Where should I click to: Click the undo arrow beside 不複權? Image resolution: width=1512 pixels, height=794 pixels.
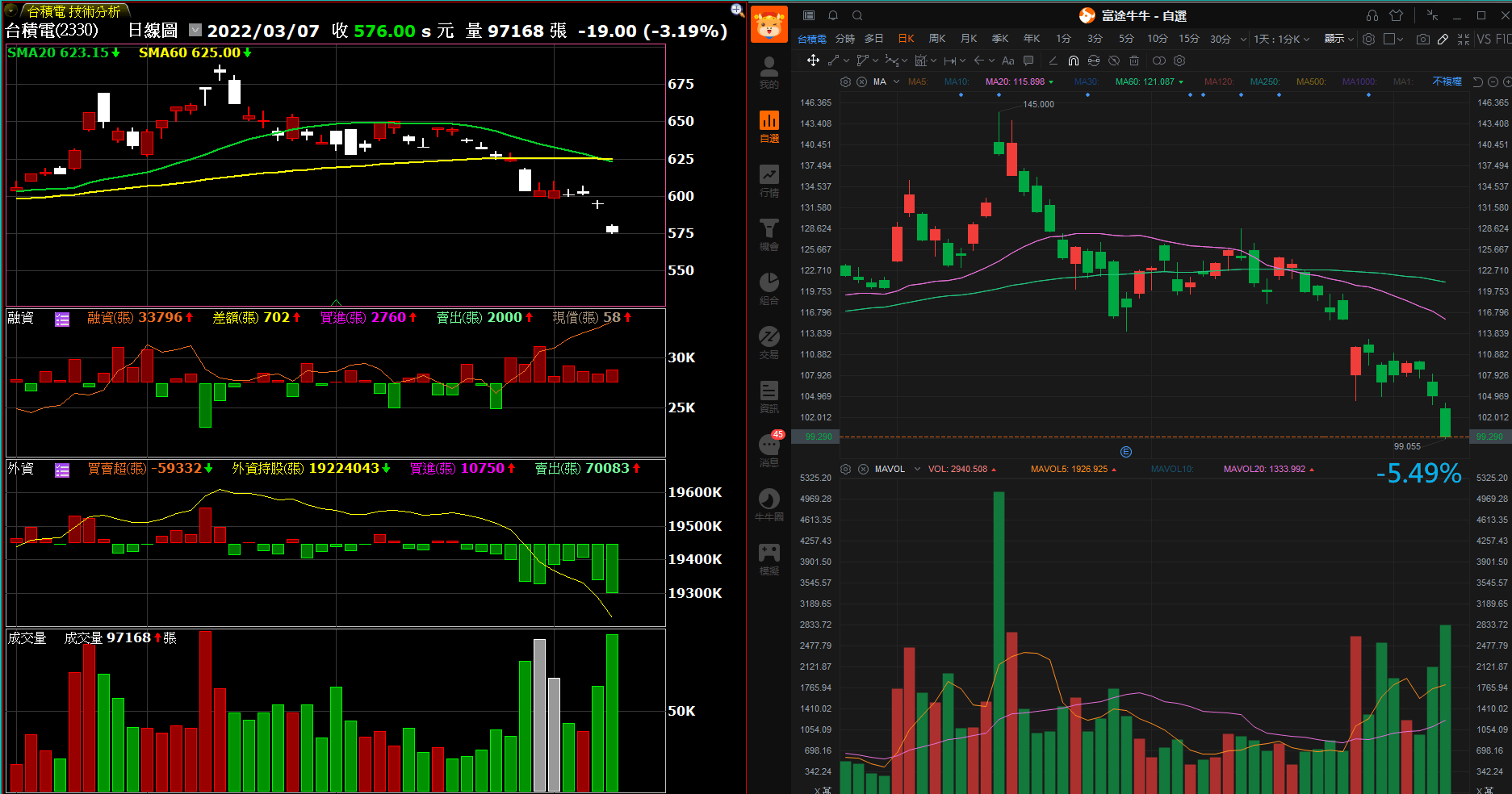pos(1478,81)
